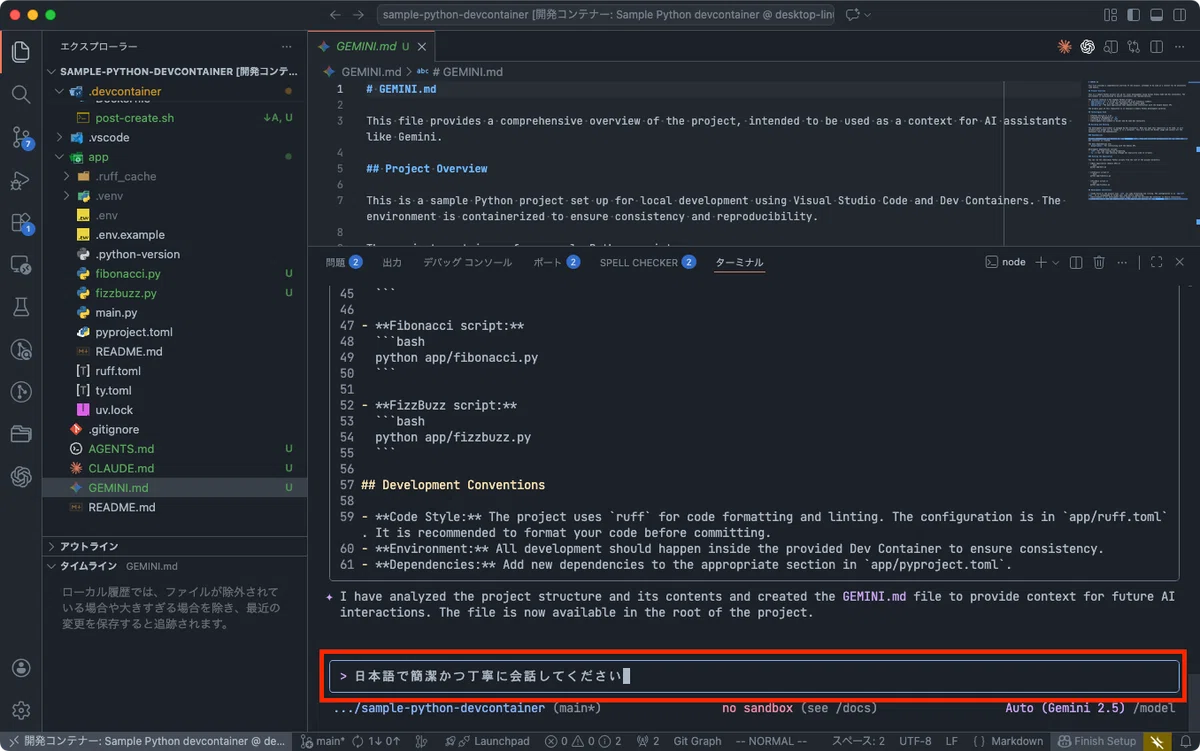Image resolution: width=1200 pixels, height=751 pixels.
Task: Click the Gemini prompt input field
Action: 754,676
